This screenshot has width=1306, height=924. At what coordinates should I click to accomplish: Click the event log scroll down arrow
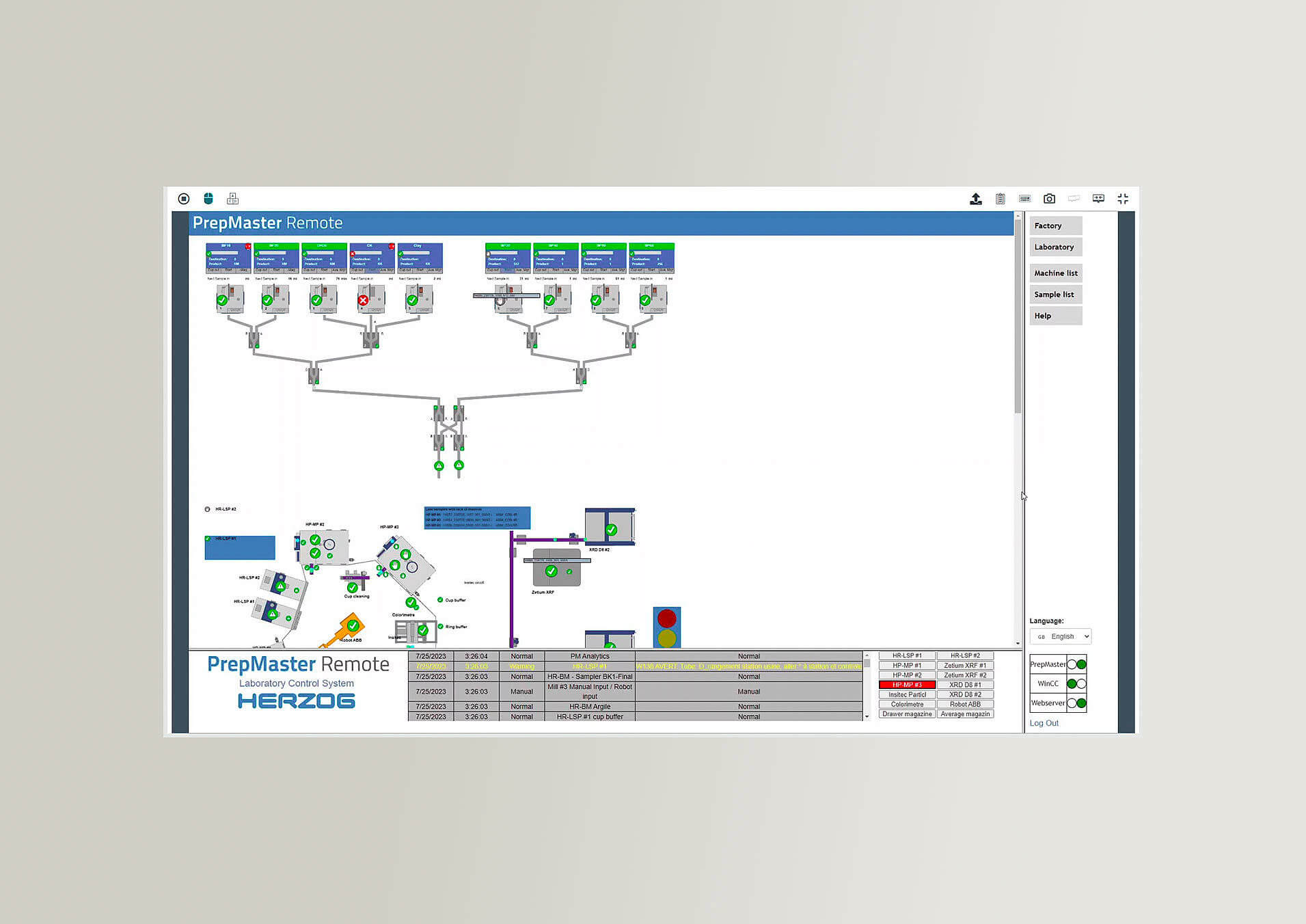point(867,717)
